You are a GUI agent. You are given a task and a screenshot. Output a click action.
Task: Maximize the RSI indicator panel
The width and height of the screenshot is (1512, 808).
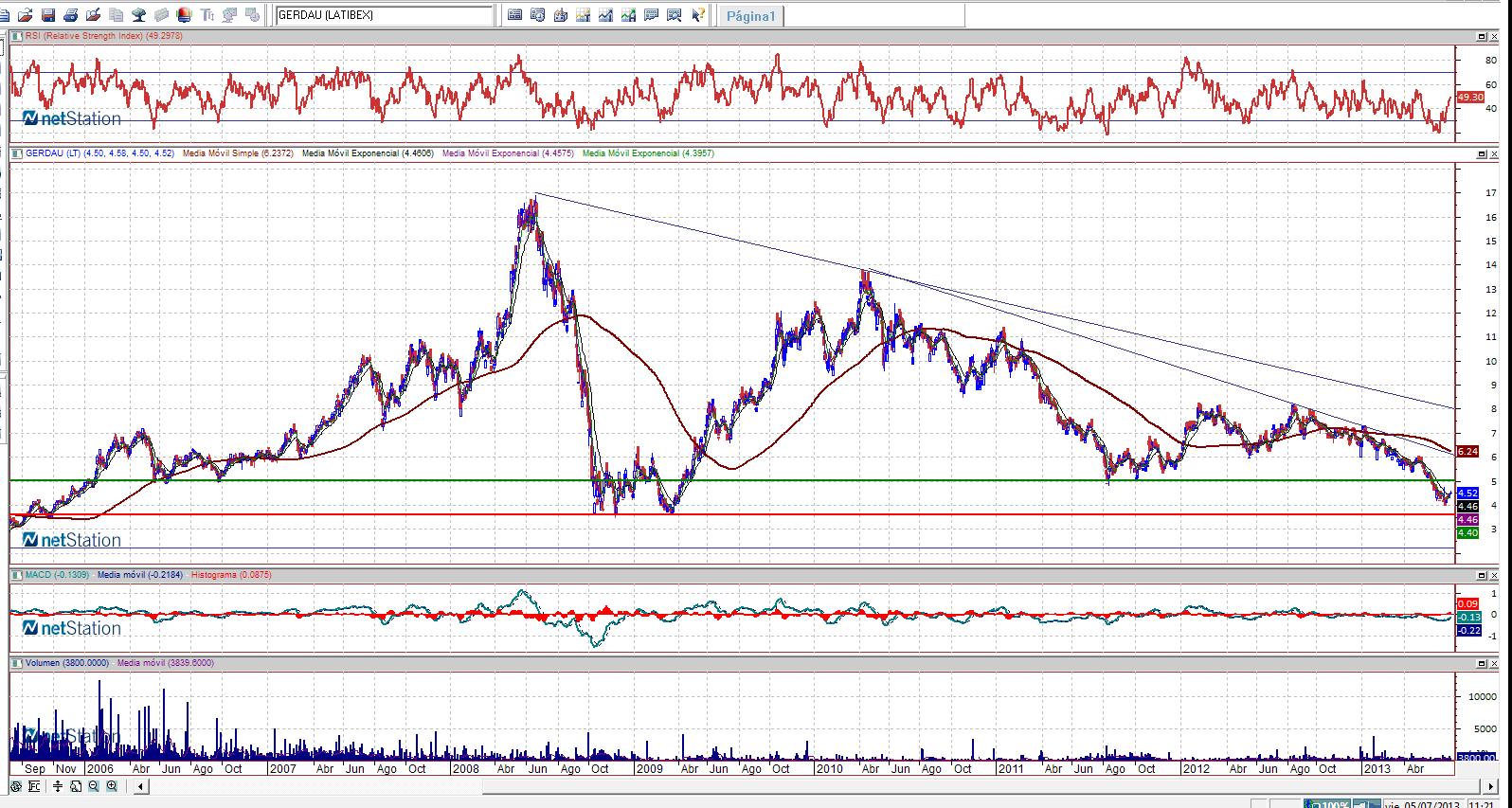[1482, 36]
